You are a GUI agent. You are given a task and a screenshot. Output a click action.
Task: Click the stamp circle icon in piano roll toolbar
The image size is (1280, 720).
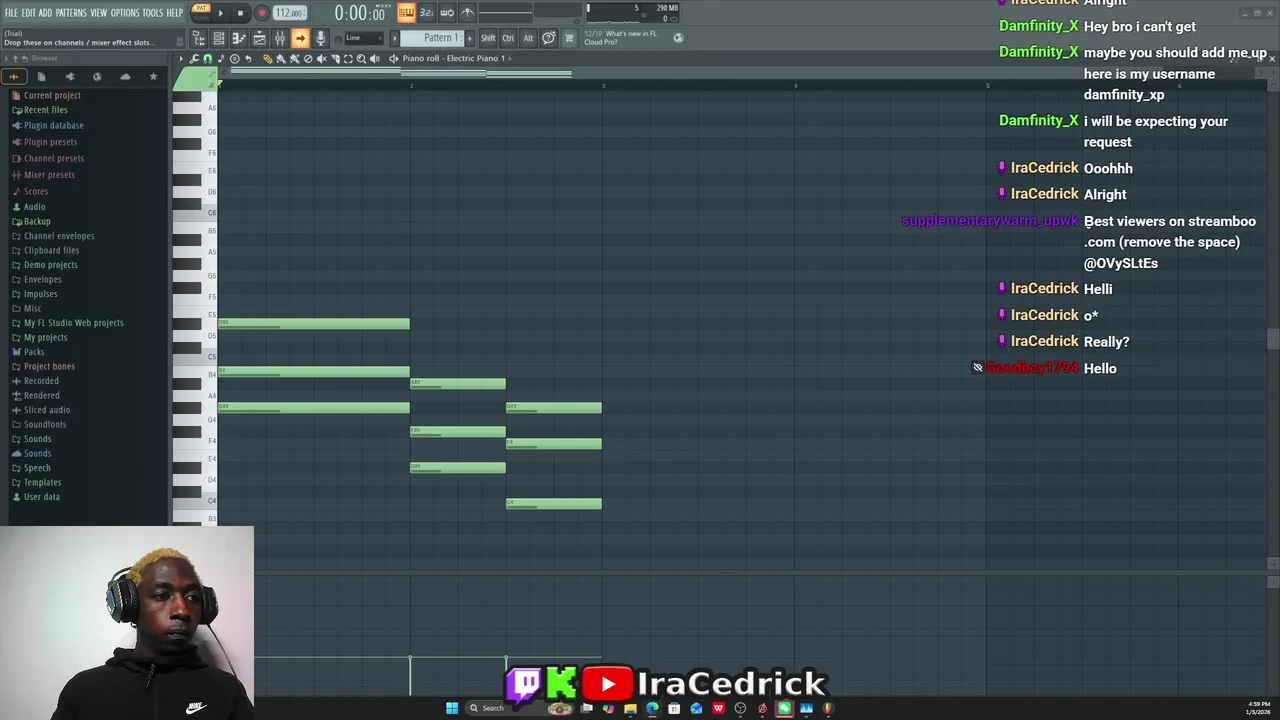click(234, 58)
